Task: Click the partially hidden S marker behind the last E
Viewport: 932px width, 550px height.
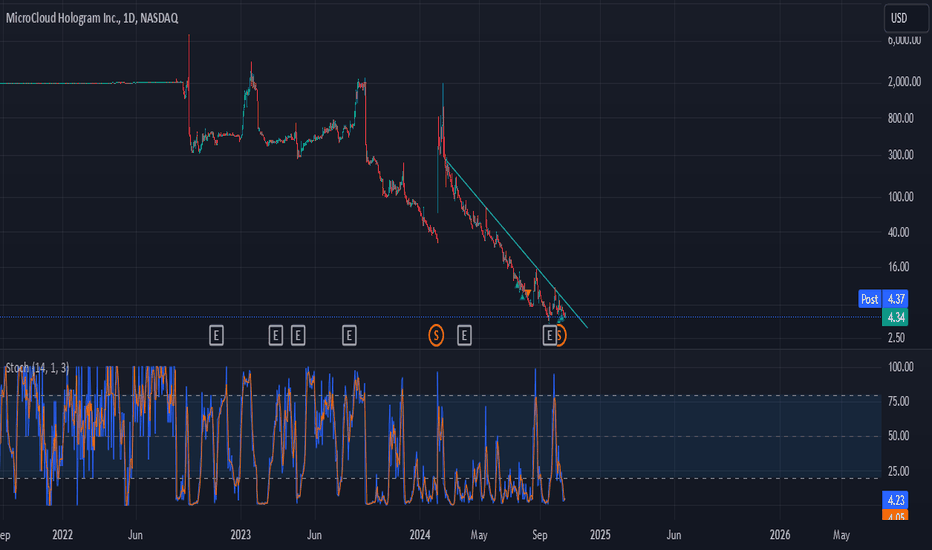Action: (x=562, y=337)
